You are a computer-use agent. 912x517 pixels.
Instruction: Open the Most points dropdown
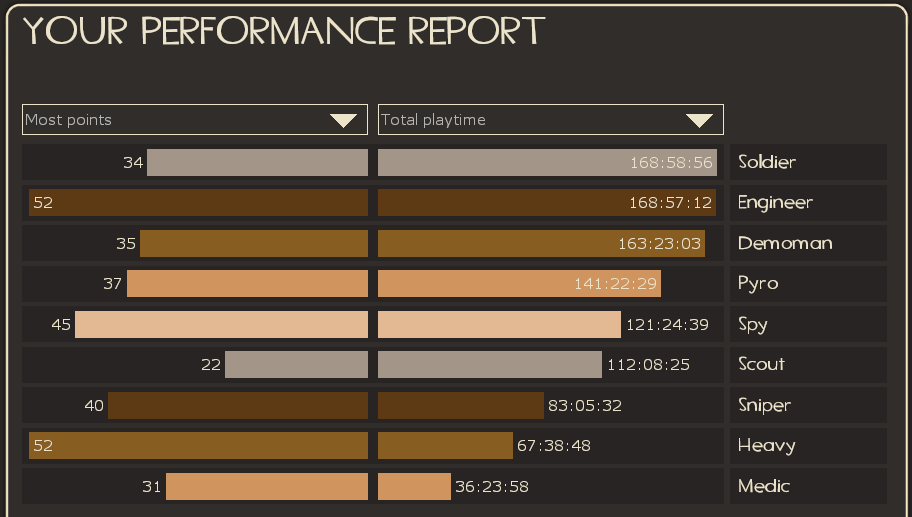click(x=195, y=119)
